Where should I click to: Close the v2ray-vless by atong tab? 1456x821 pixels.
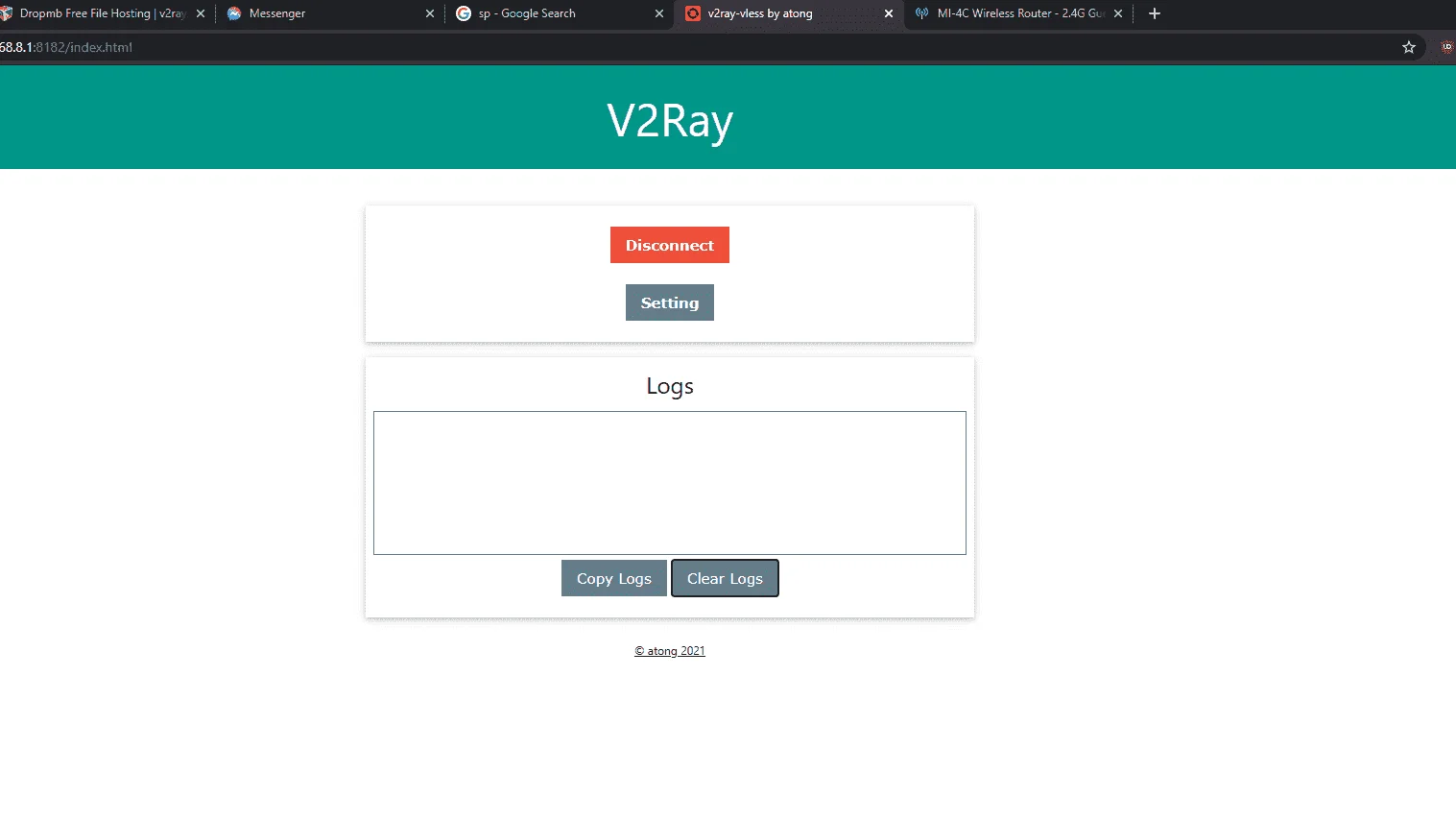click(x=889, y=13)
